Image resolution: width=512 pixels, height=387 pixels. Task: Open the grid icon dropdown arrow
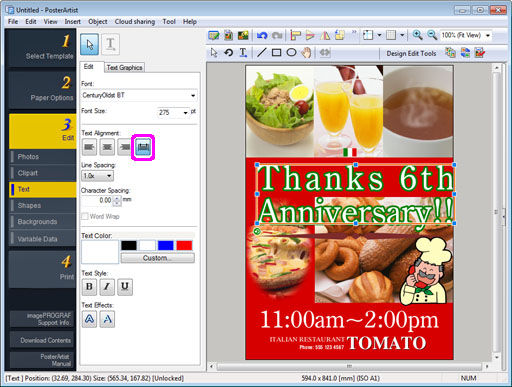coord(402,35)
